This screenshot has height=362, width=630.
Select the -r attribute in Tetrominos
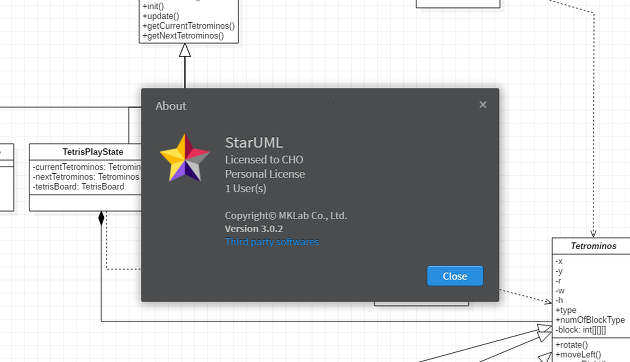pos(558,281)
